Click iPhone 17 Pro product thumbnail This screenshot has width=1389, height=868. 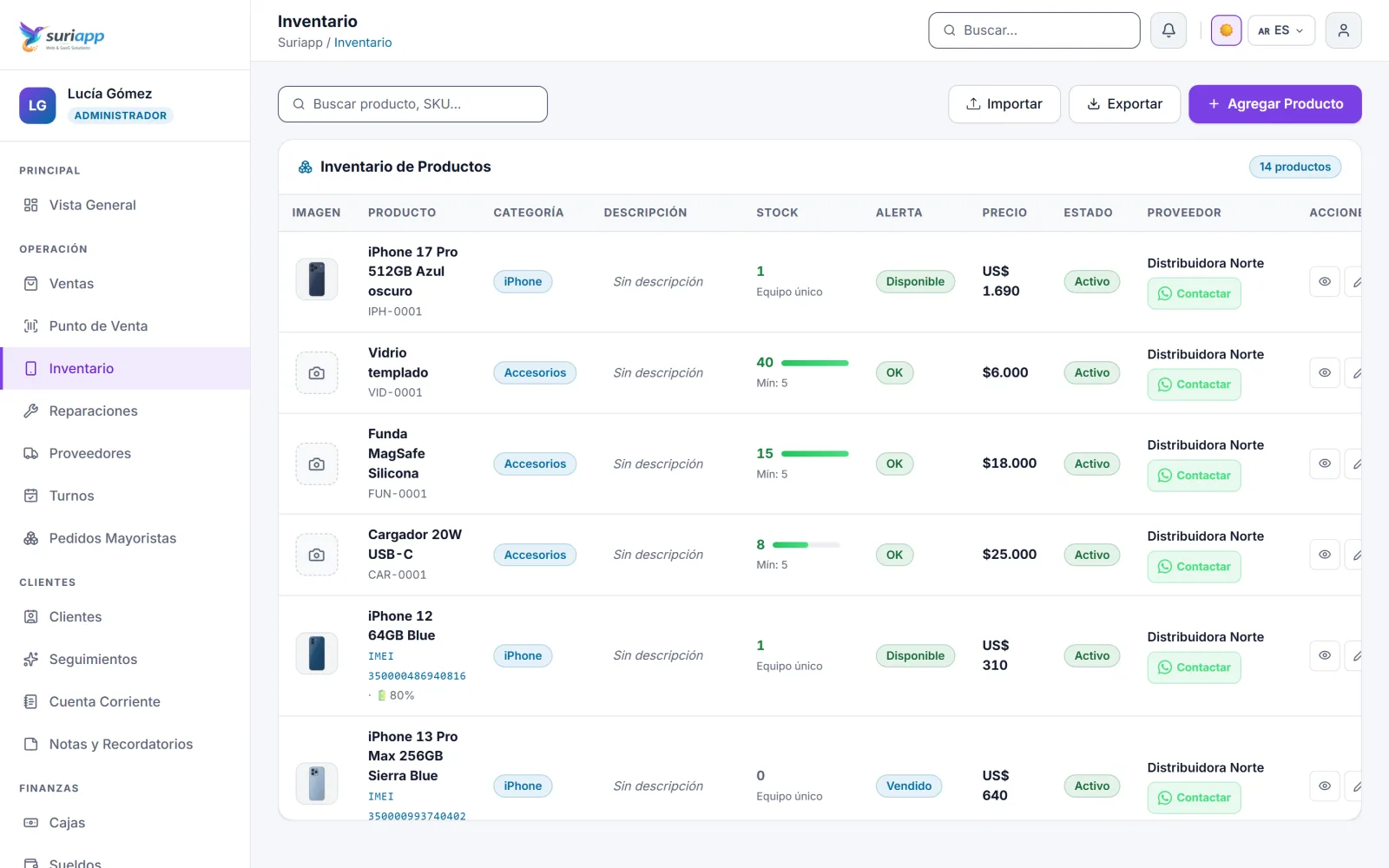317,280
